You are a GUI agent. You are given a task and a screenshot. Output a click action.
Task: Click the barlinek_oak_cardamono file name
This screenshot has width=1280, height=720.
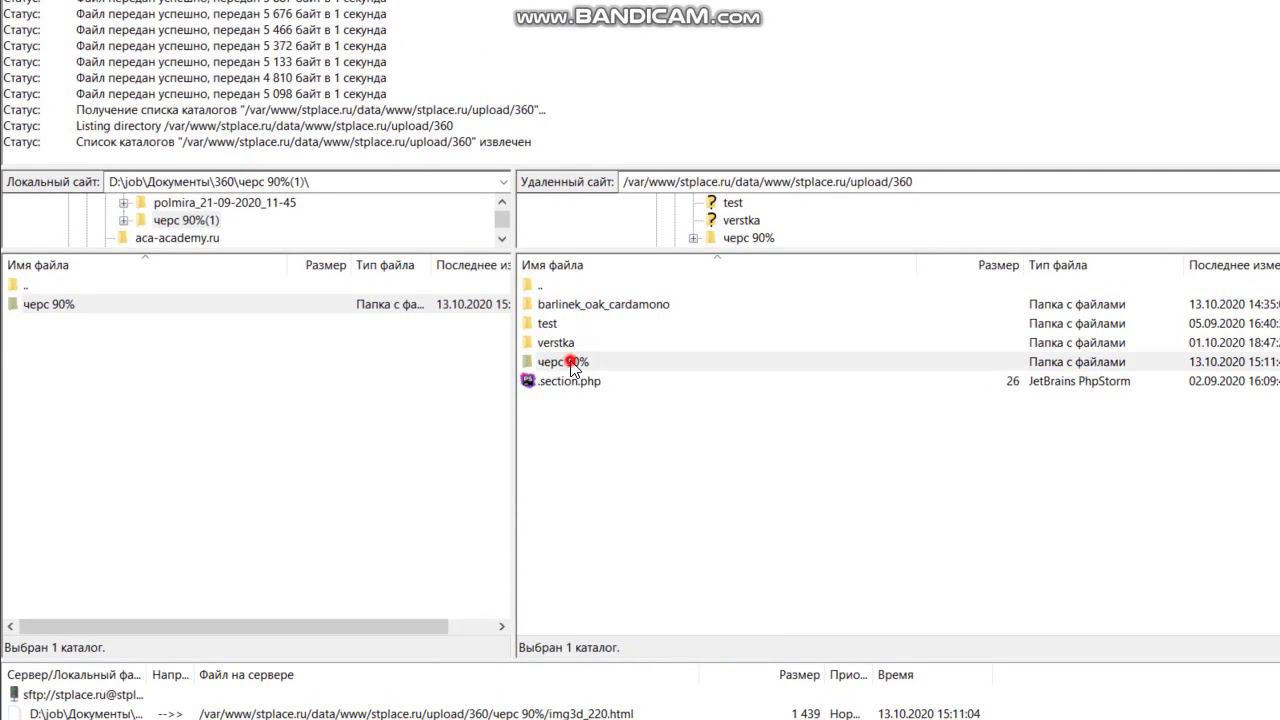click(x=603, y=304)
